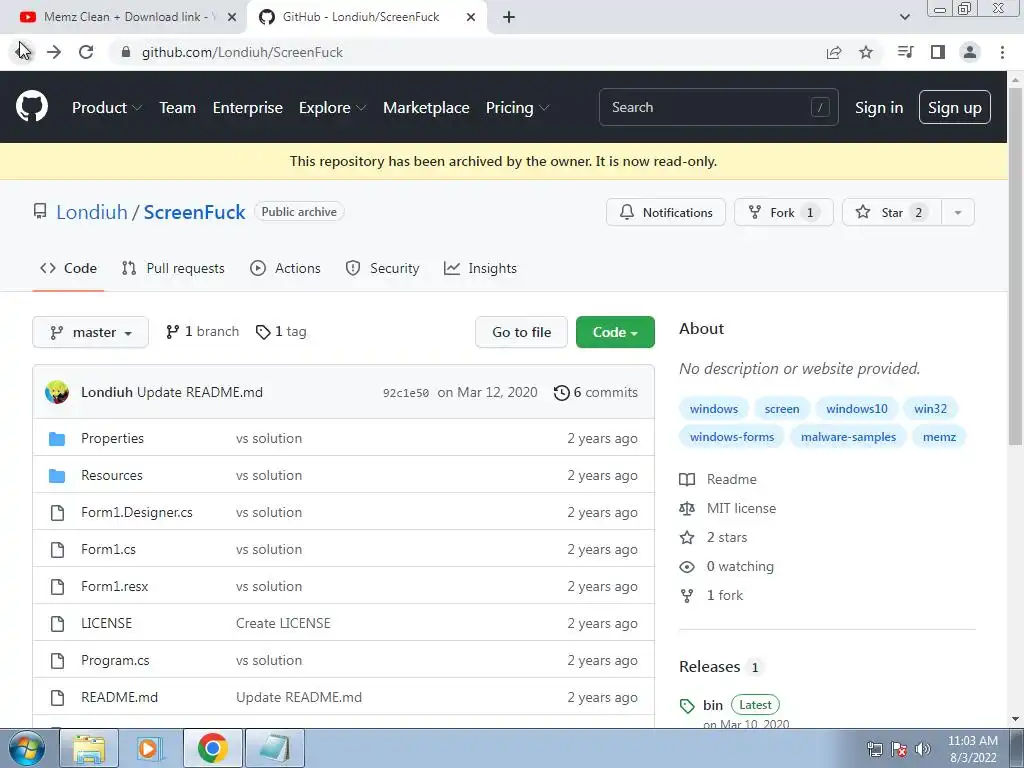Open the media control icon in Chrome toolbar
The height and width of the screenshot is (768, 1024).
click(905, 52)
